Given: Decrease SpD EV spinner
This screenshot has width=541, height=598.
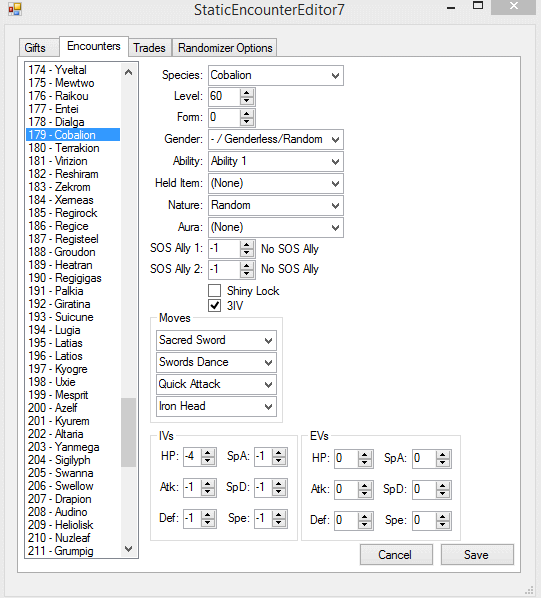Looking at the screenshot, I should 443,494.
